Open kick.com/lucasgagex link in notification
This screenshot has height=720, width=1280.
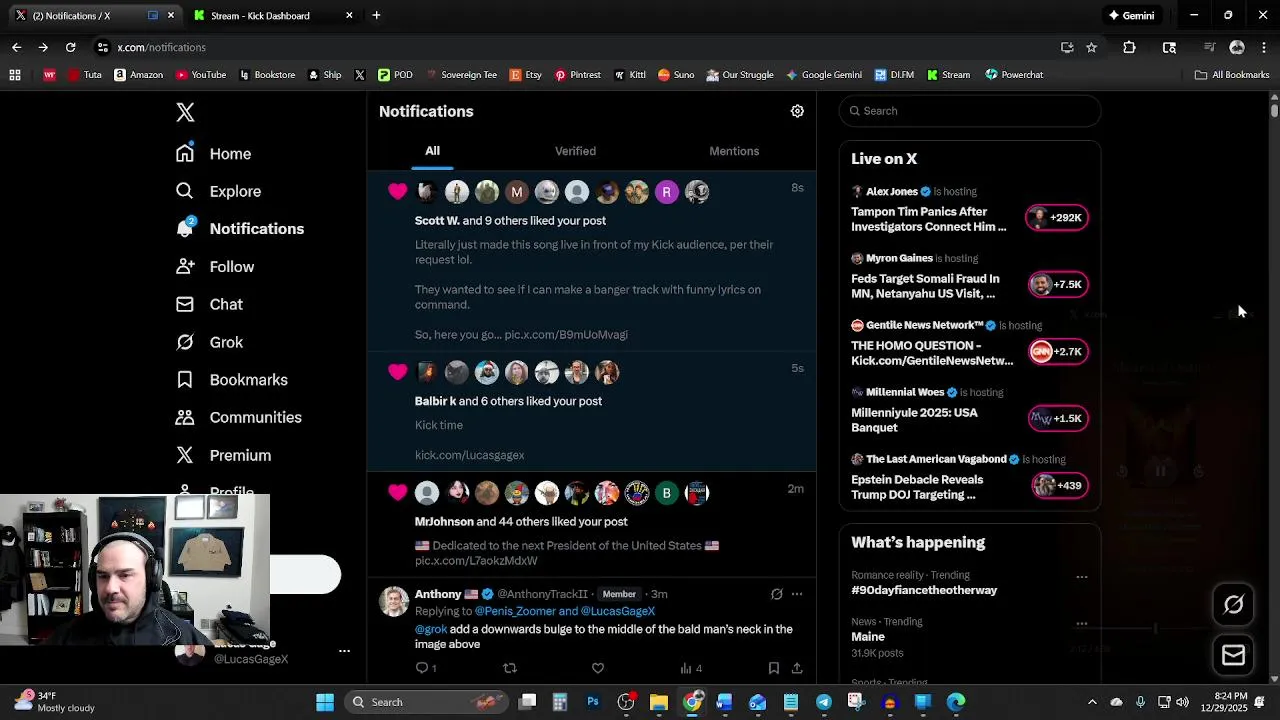[x=469, y=455]
